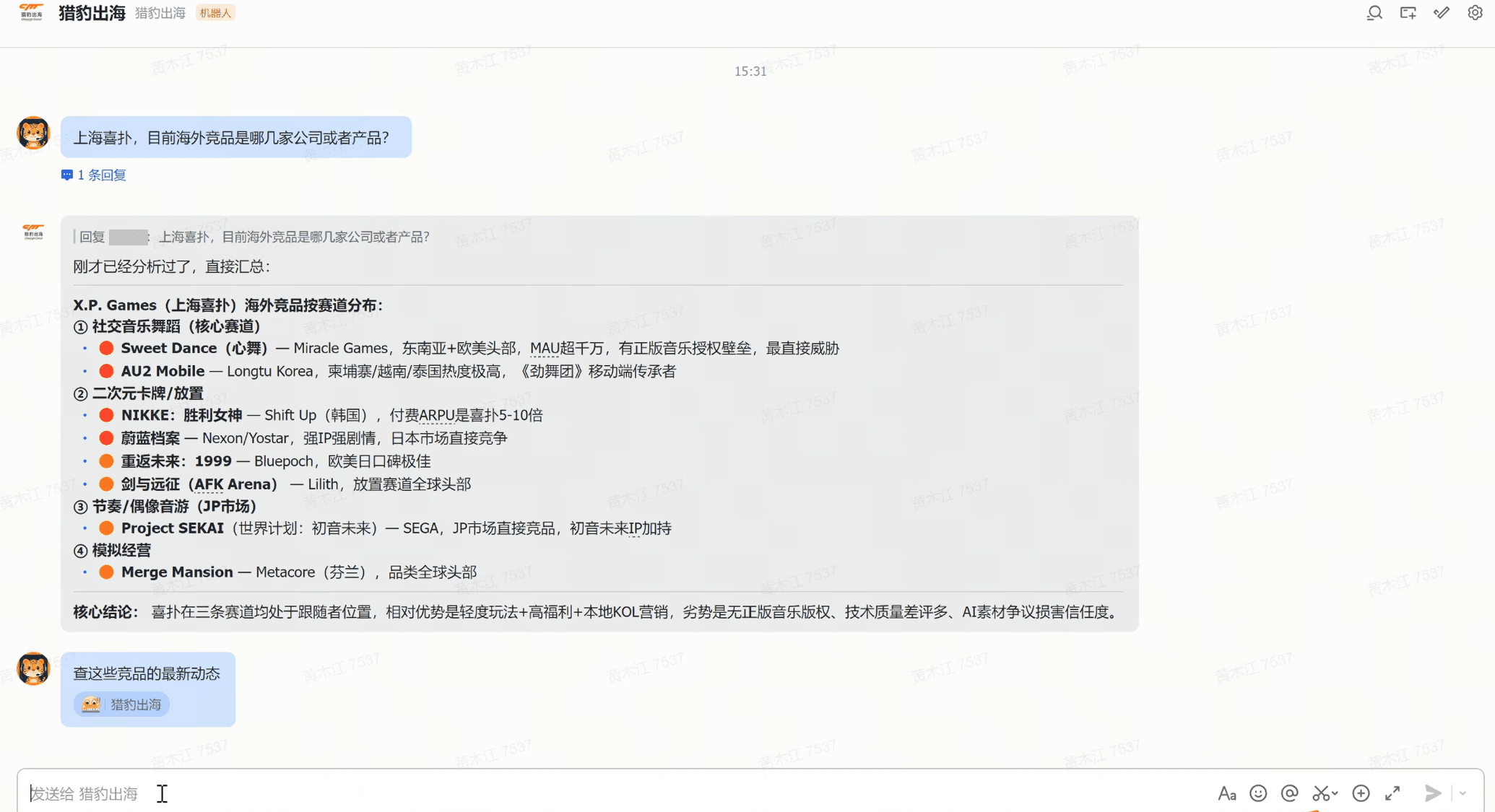Click the heading ④ 模拟经营
This screenshot has width=1495, height=812.
(112, 551)
